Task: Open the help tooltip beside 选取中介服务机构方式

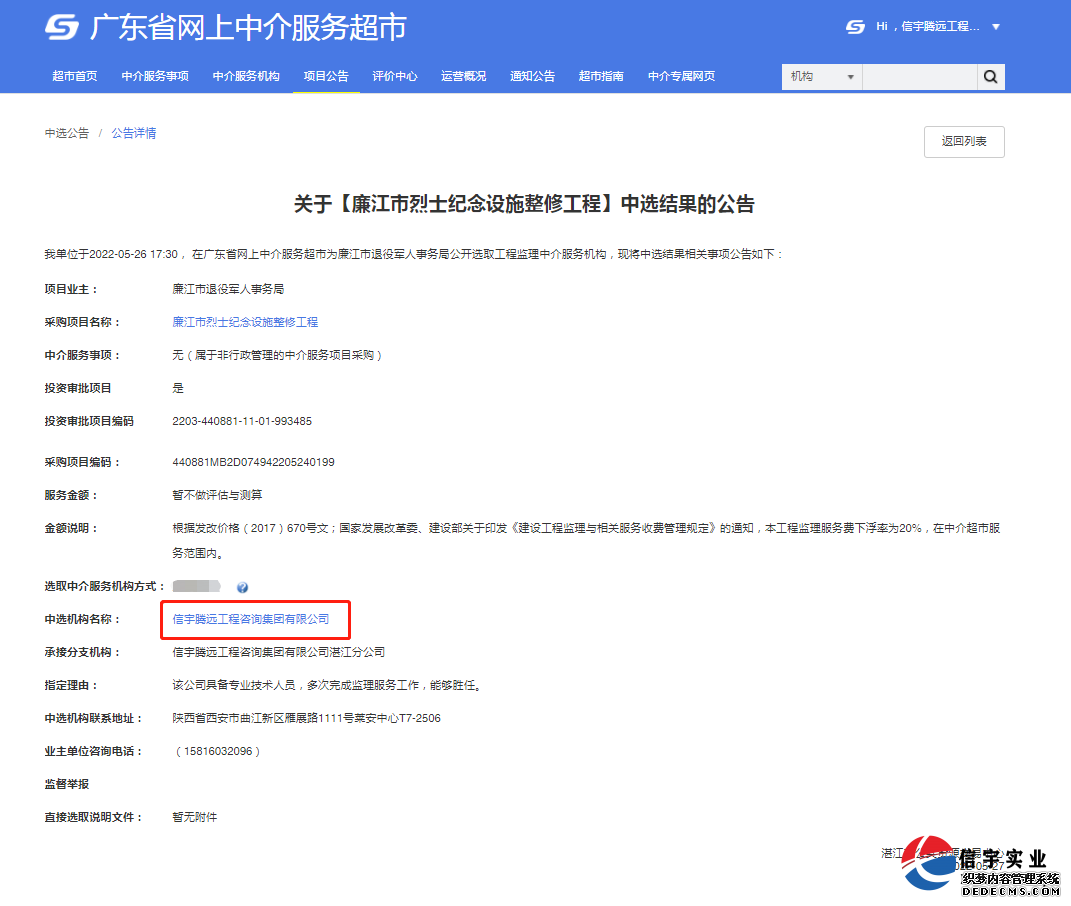Action: click(x=242, y=587)
